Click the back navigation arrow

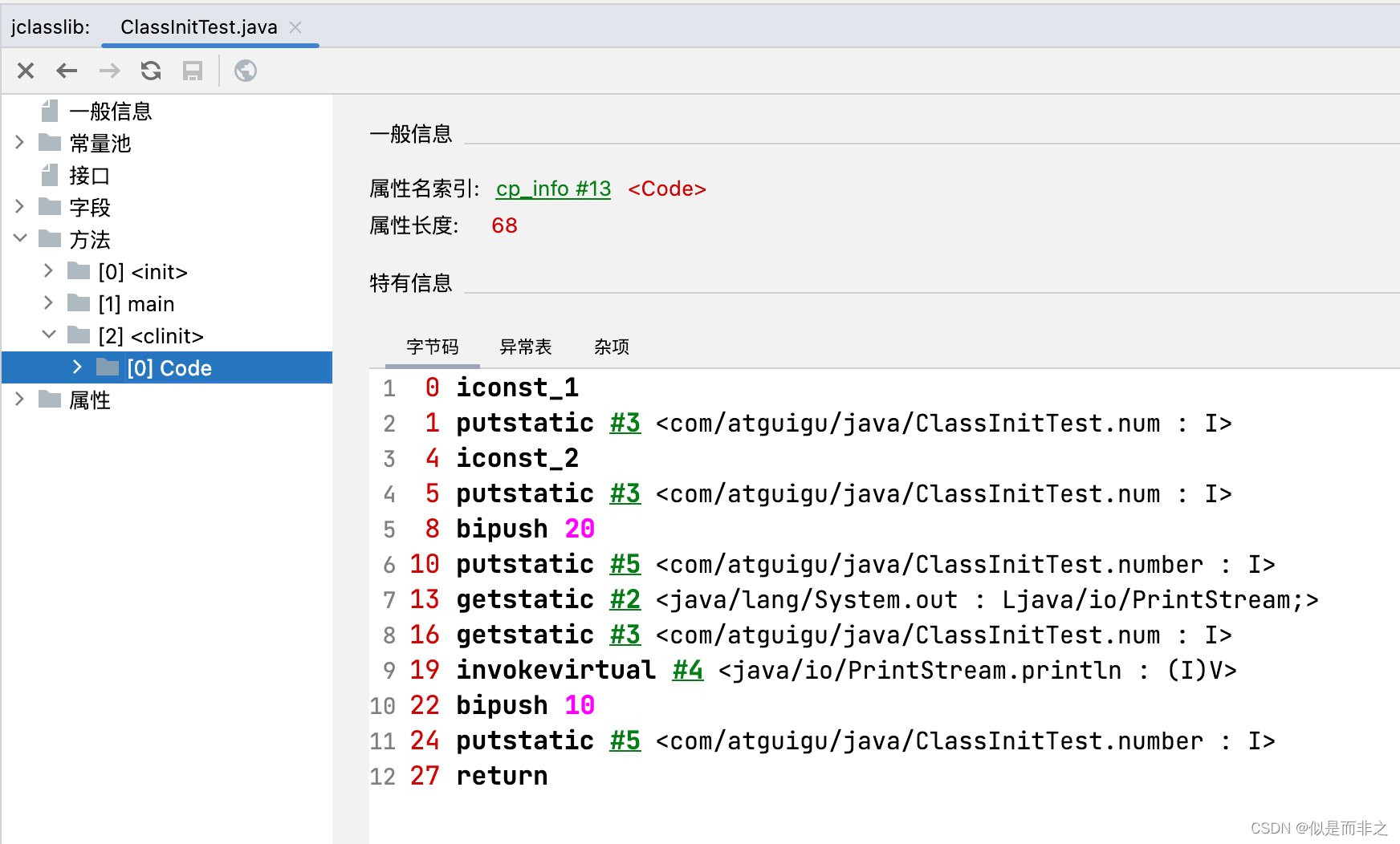click(67, 71)
